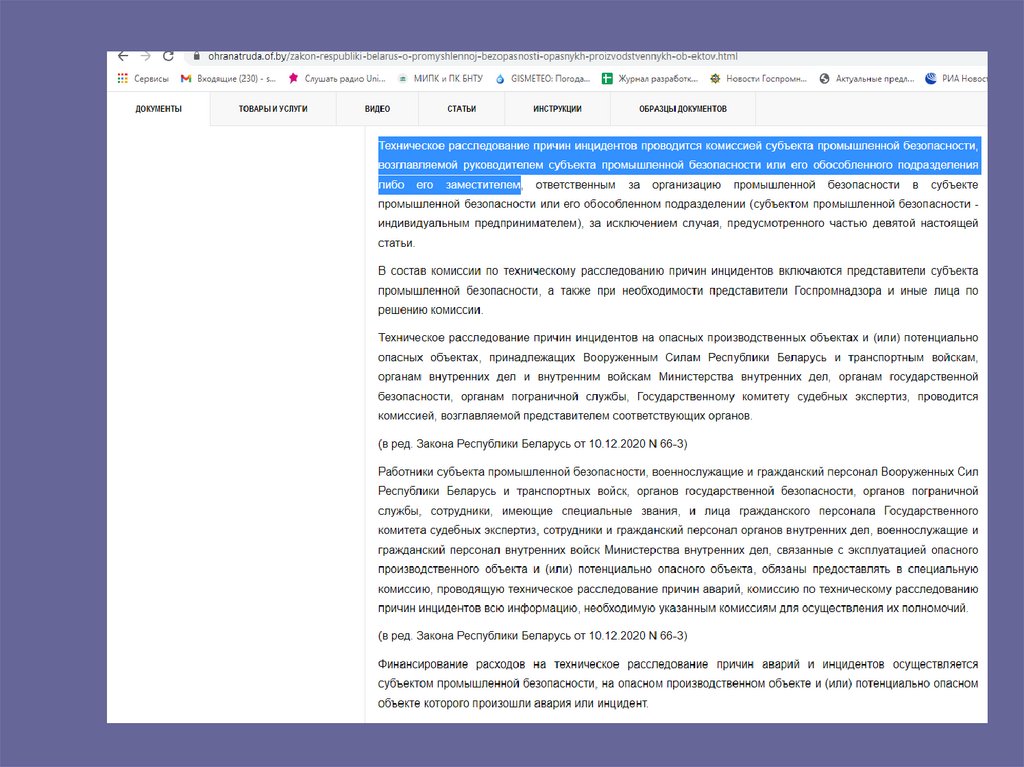Focus the address bar URL ohranatruda.of.by
This screenshot has width=1024, height=767.
click(472, 56)
